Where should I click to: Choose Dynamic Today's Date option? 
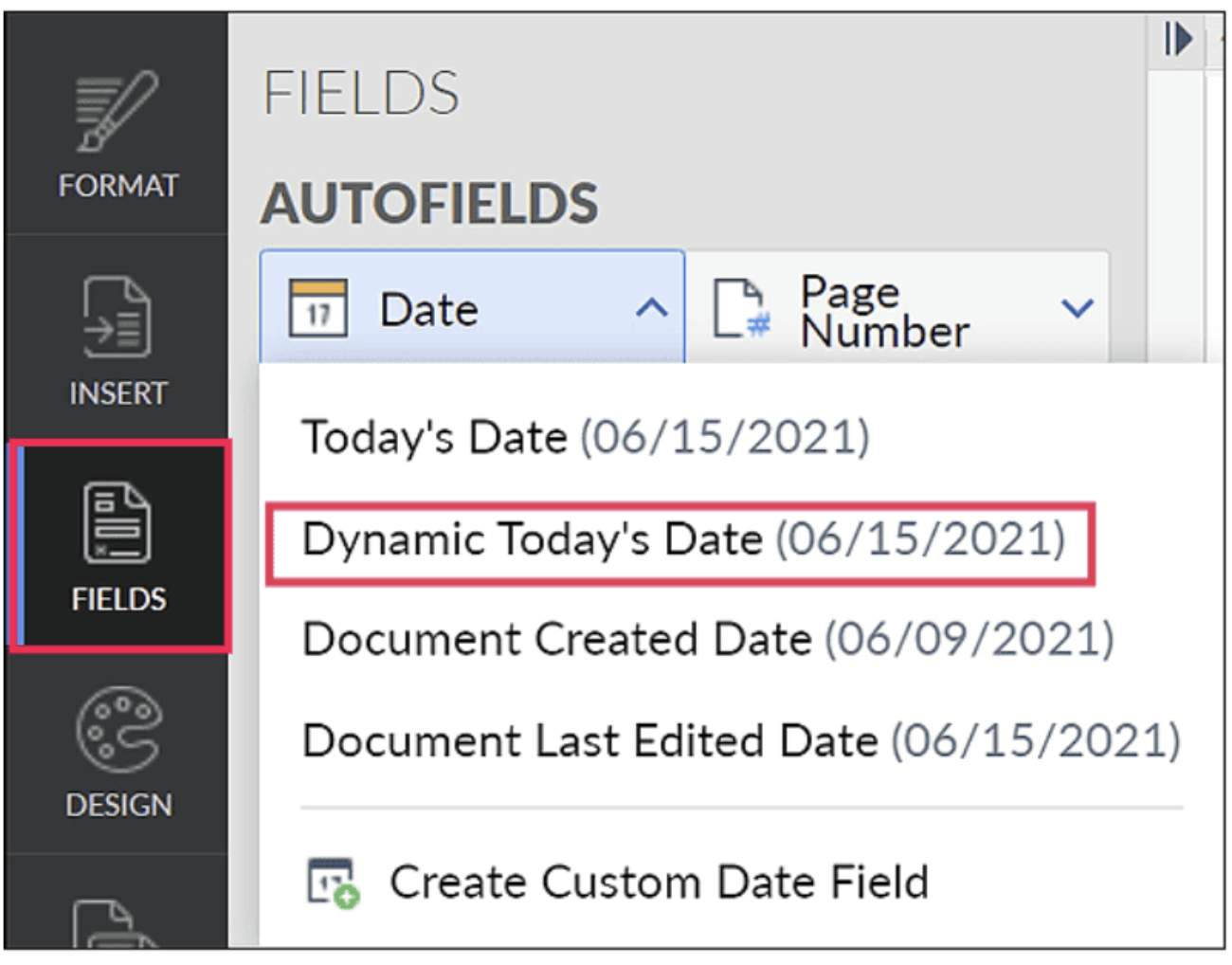682,540
